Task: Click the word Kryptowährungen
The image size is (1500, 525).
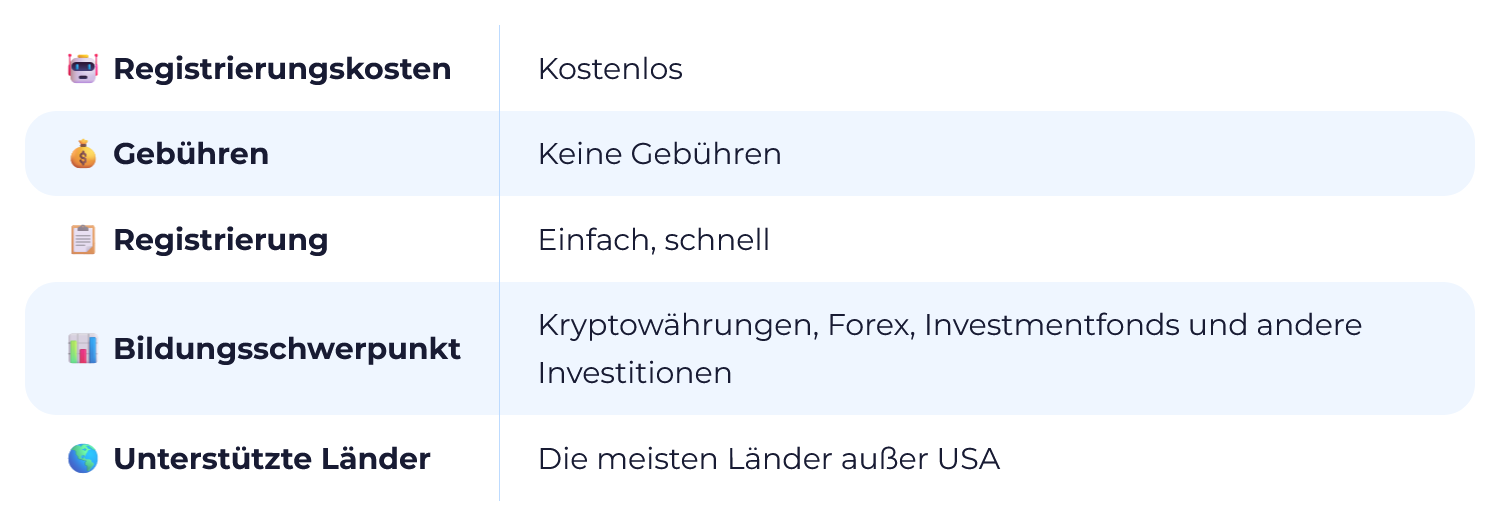Action: click(675, 327)
